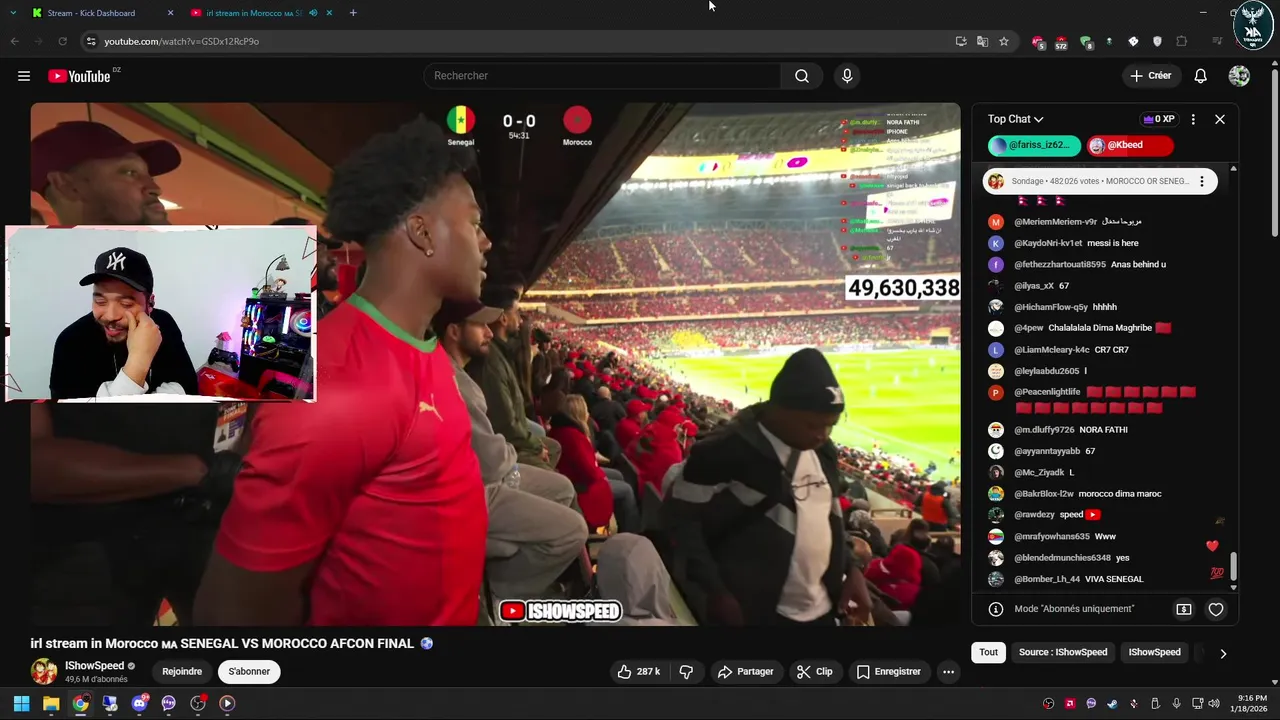Open the Extensions puzzle icon
The image size is (1280, 720).
coord(1182,41)
